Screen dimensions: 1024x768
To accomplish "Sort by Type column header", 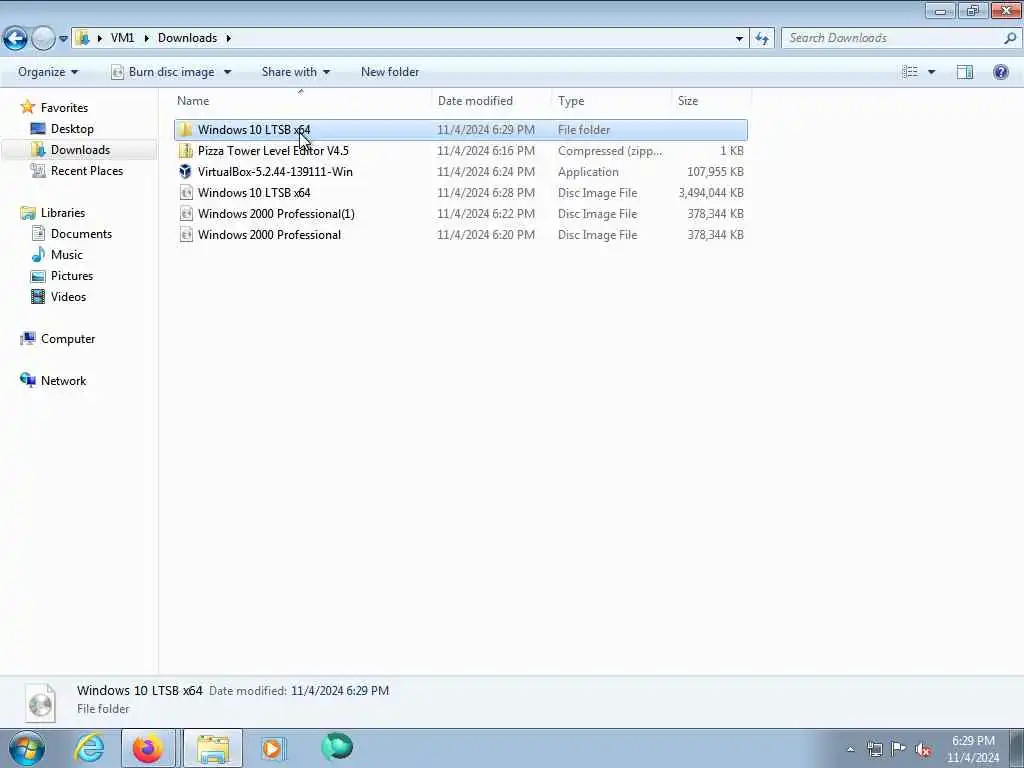I will coord(611,101).
